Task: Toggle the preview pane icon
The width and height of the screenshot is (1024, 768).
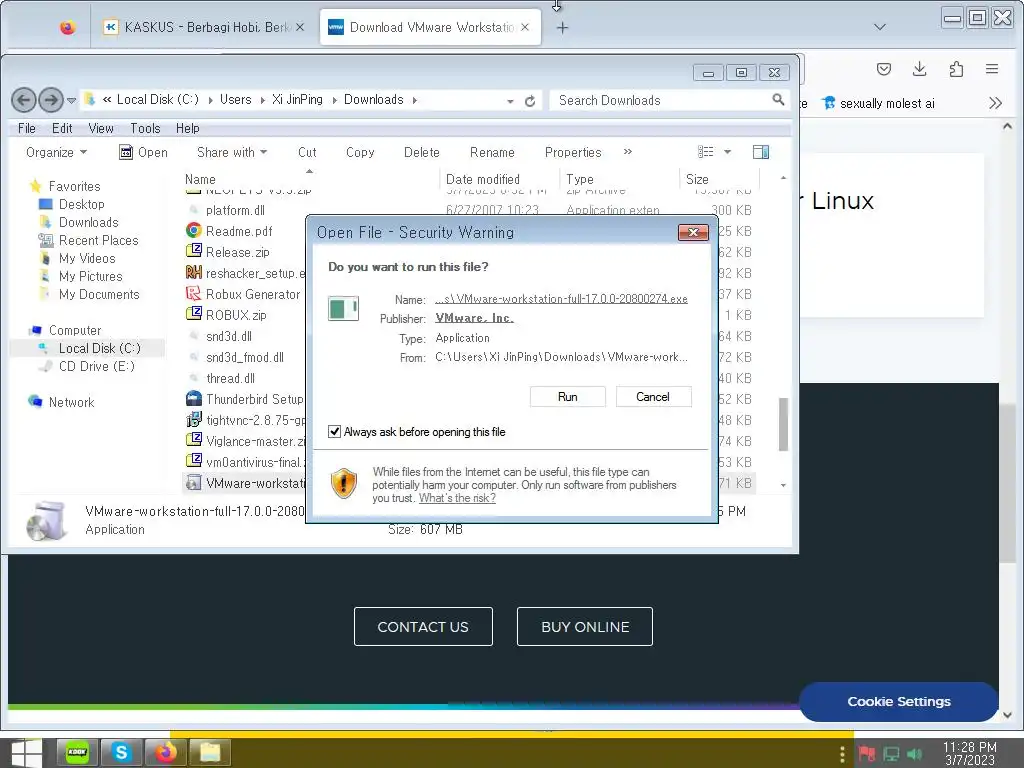Action: [x=761, y=152]
